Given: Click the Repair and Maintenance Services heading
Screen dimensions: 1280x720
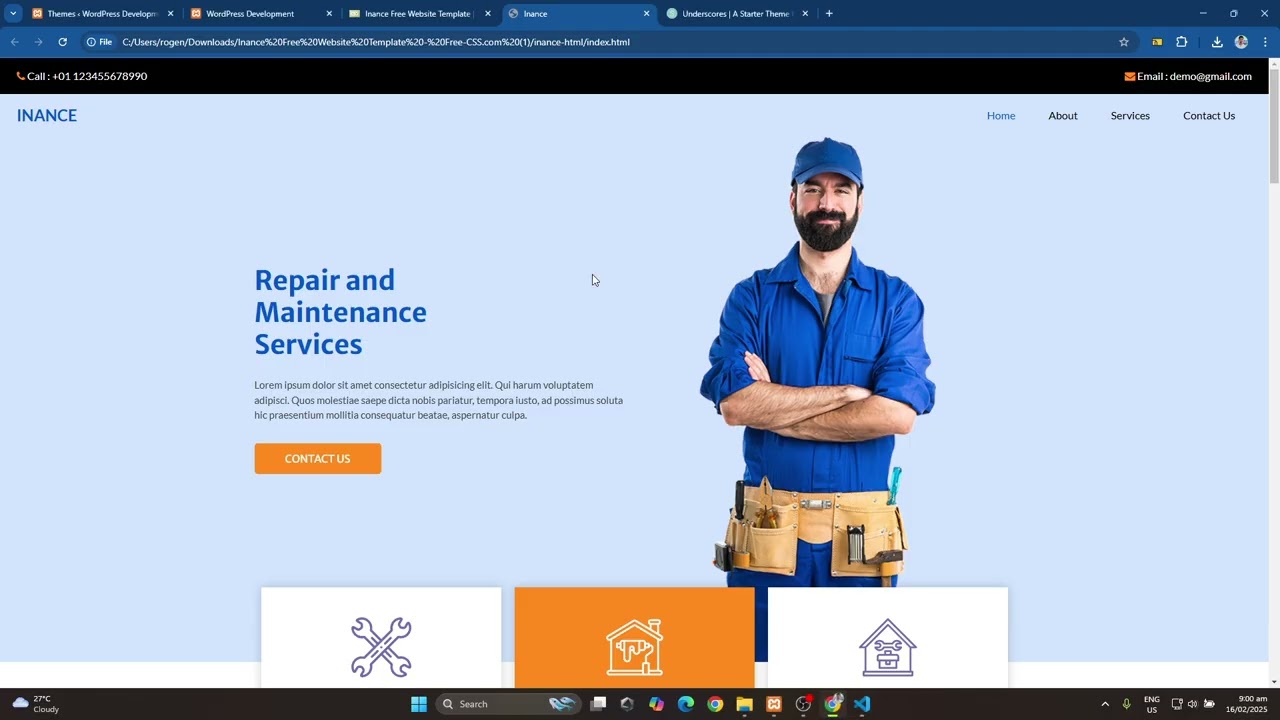Looking at the screenshot, I should tap(340, 312).
